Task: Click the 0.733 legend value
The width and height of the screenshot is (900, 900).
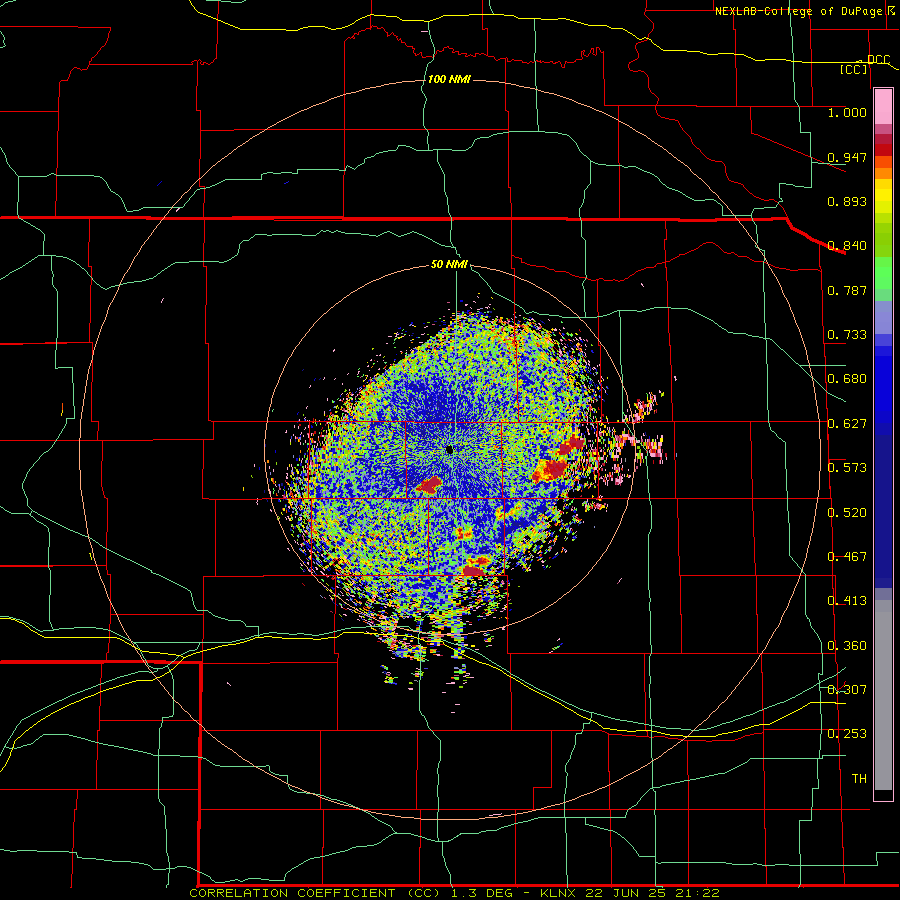Action: click(847, 335)
